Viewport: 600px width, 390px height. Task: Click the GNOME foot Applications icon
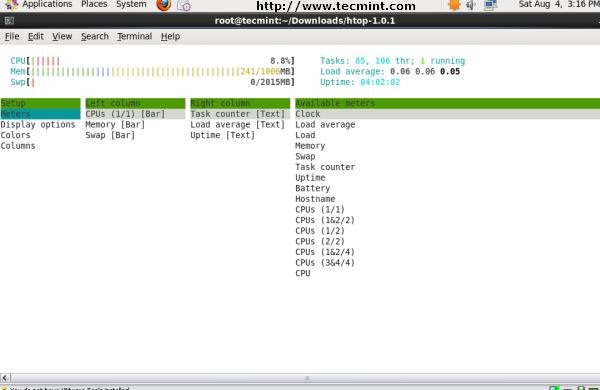click(11, 5)
